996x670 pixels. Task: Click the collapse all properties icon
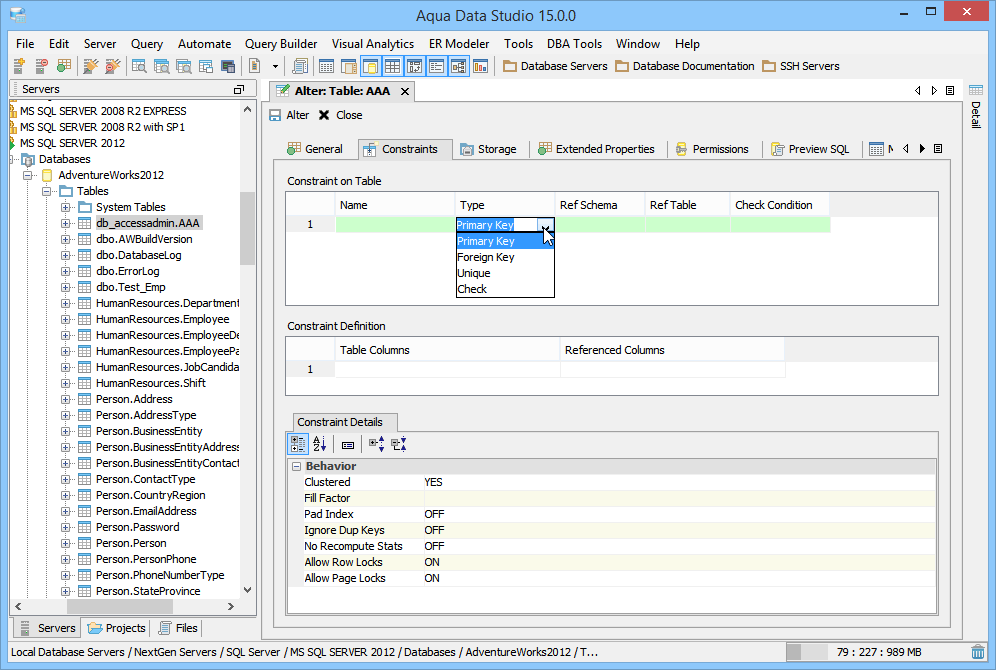(x=398, y=444)
